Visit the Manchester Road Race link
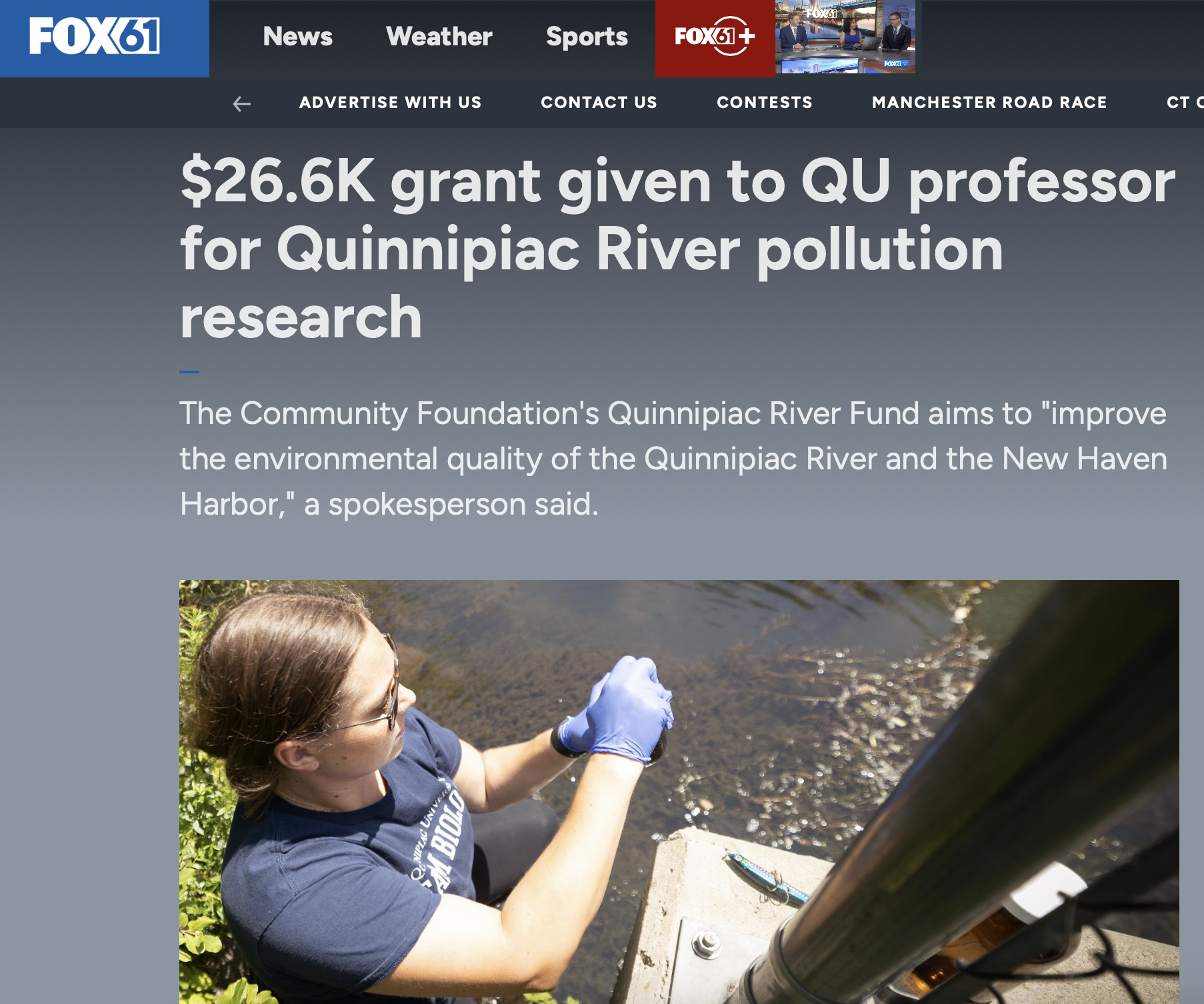The height and width of the screenshot is (1004, 1204). point(989,103)
